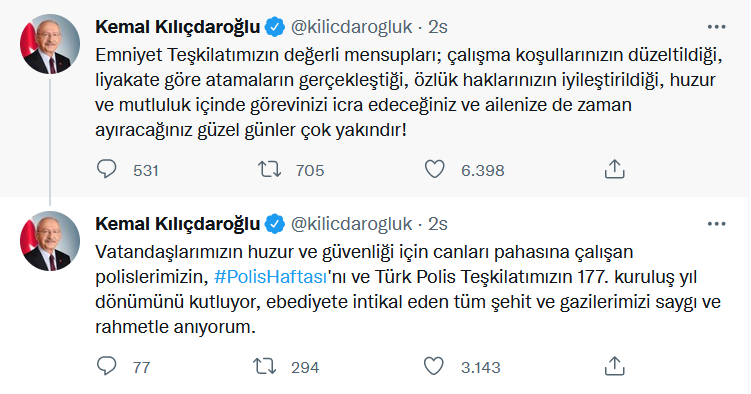The height and width of the screenshot is (394, 751).
Task: Click the verified badge on the first tweet
Action: pyautogui.click(x=275, y=27)
